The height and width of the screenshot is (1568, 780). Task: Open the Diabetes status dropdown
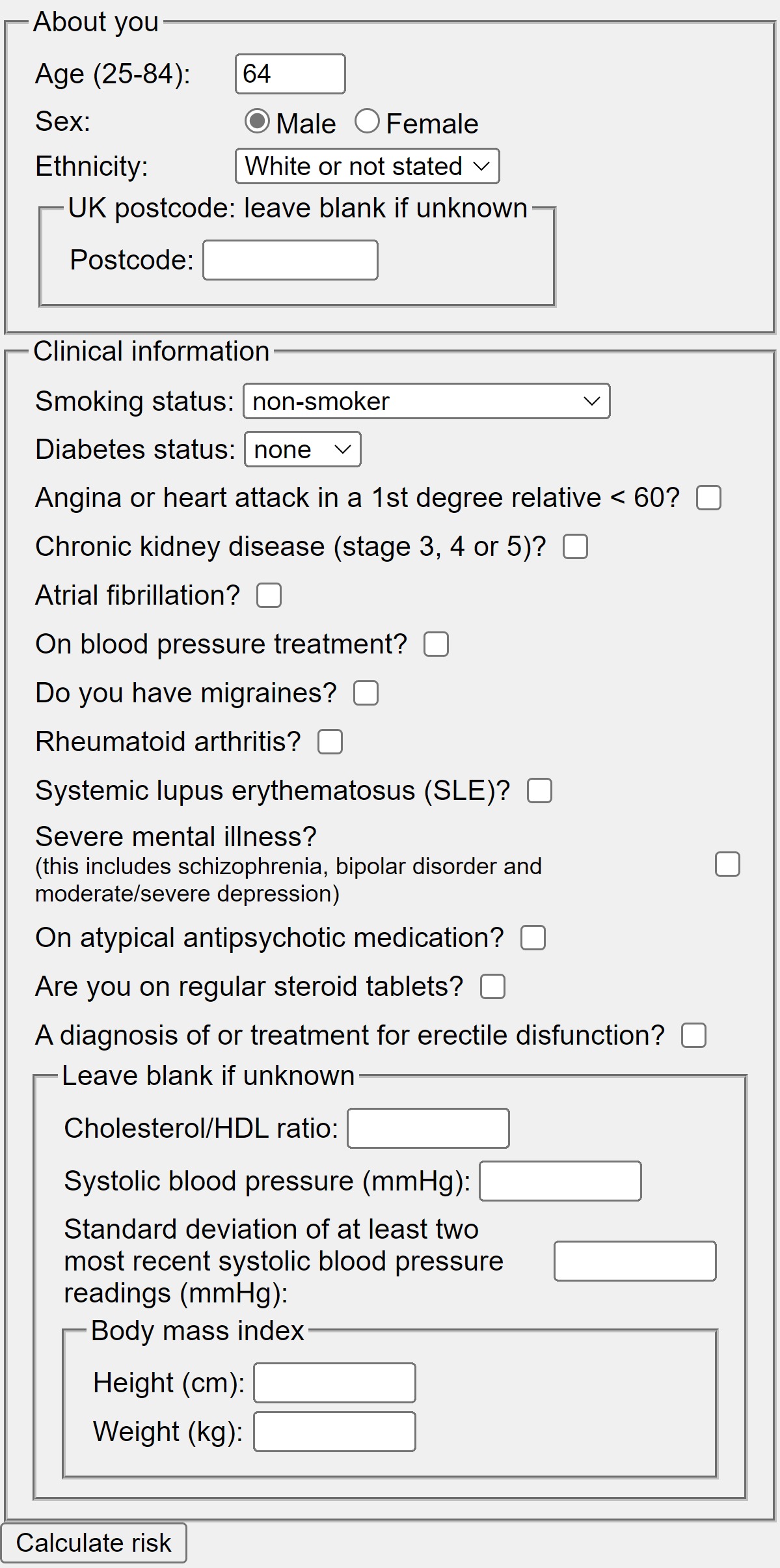coord(303,450)
